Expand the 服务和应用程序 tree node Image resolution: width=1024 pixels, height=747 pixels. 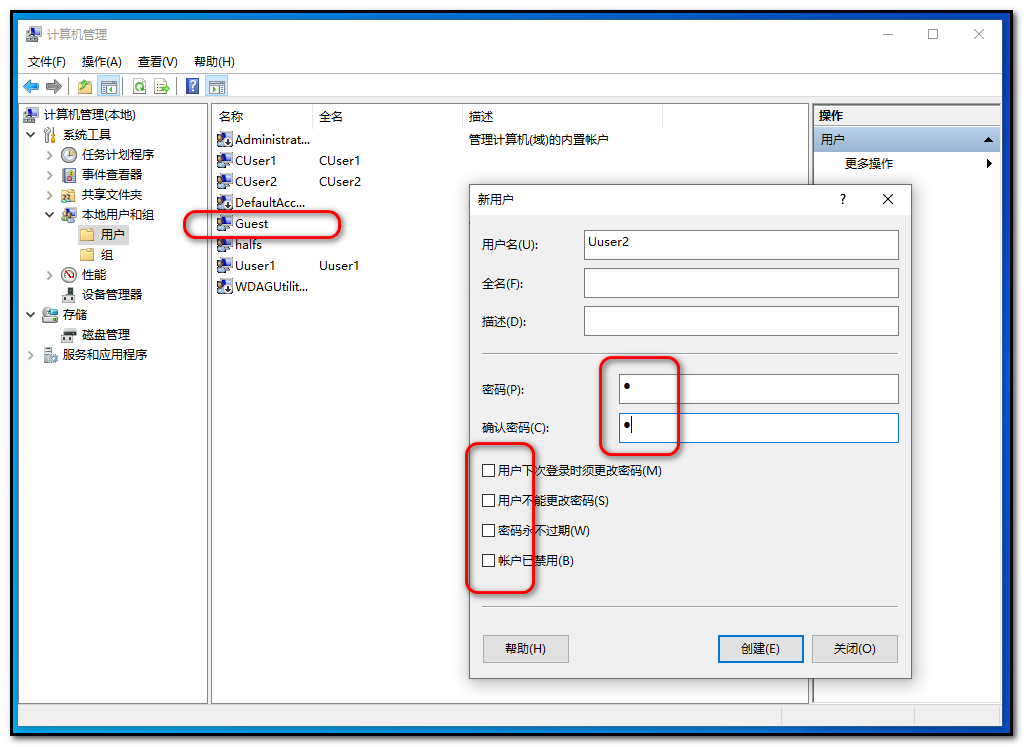[31, 355]
